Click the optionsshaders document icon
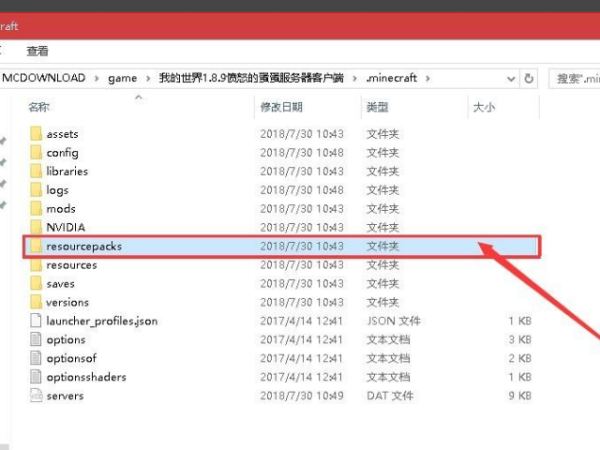The height and width of the screenshot is (450, 600). click(36, 377)
